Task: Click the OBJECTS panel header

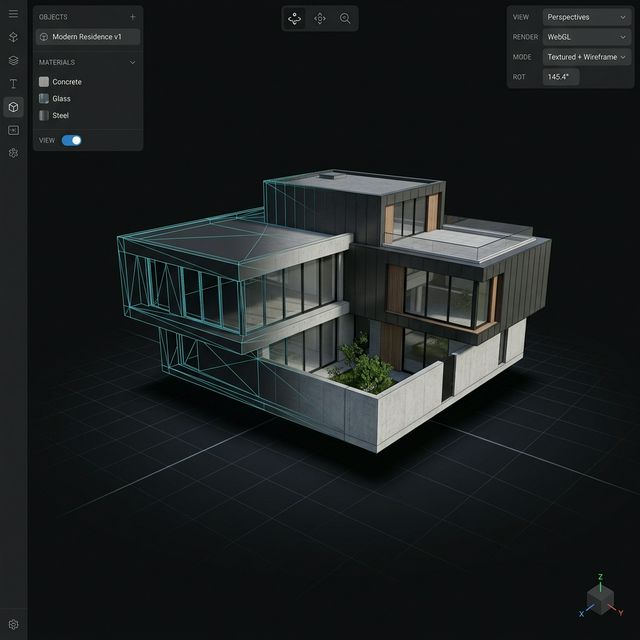Action: 53,17
